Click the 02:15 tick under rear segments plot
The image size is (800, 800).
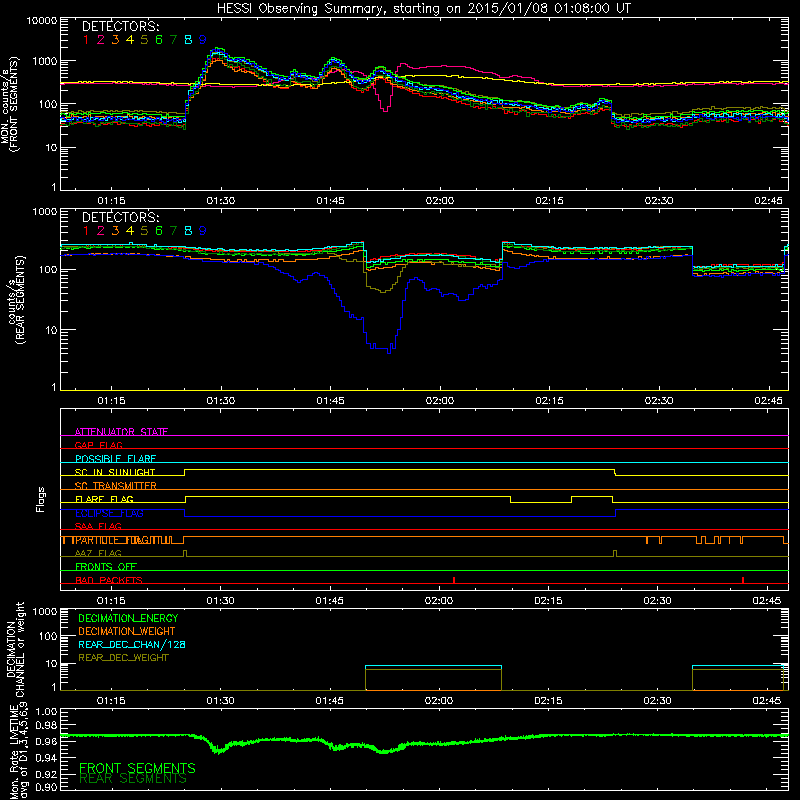[x=549, y=401]
